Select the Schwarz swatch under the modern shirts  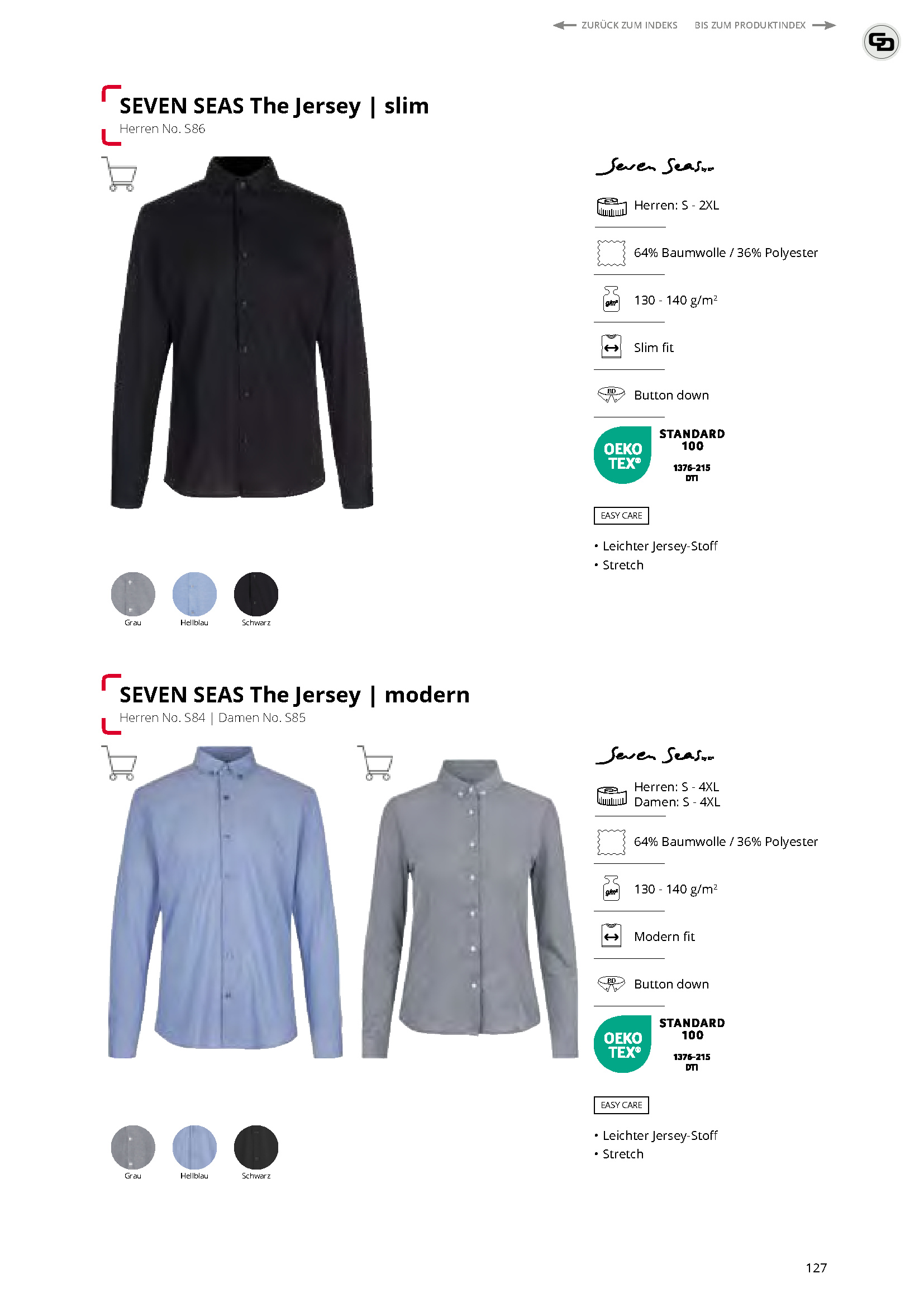256,1148
